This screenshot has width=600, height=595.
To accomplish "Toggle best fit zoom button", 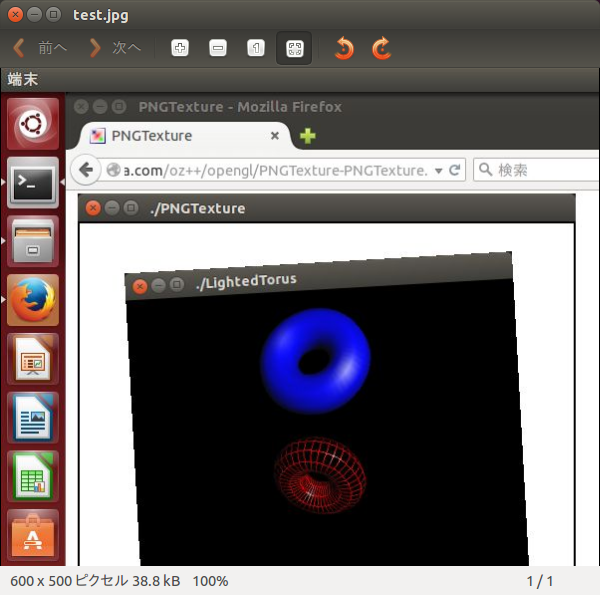I will pos(294,48).
